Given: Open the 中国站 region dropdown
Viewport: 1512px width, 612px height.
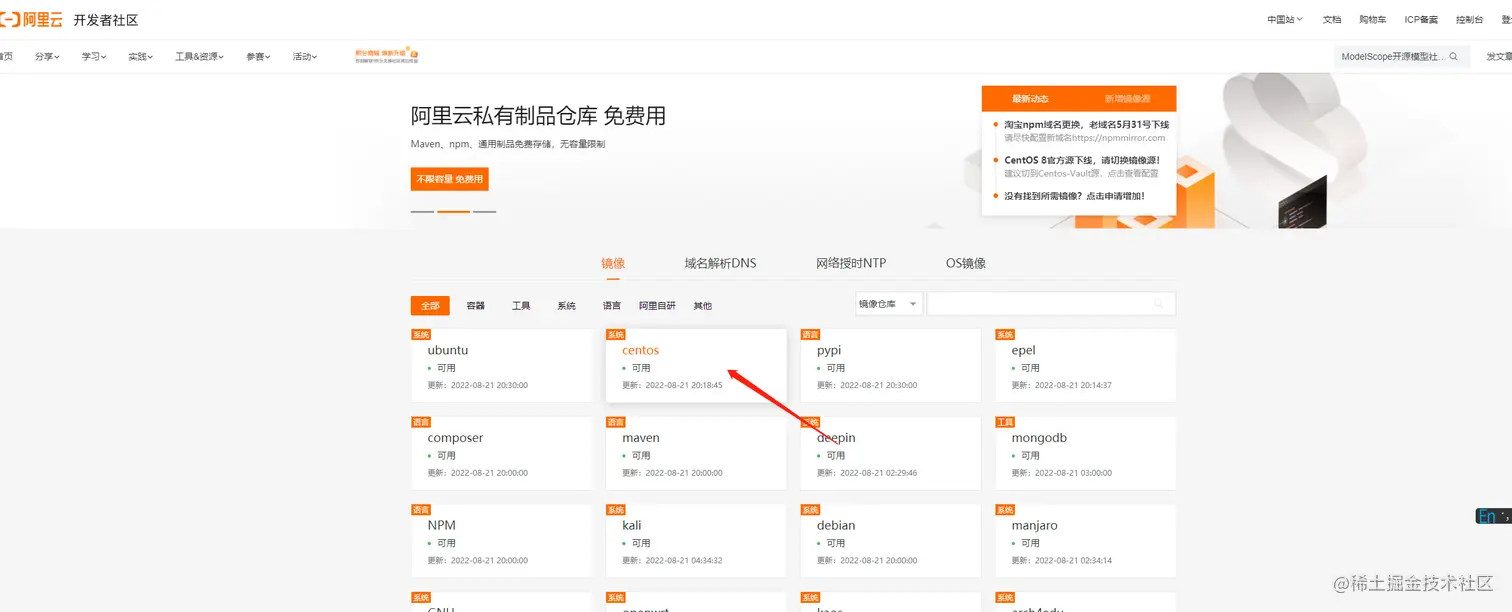Looking at the screenshot, I should (1284, 20).
